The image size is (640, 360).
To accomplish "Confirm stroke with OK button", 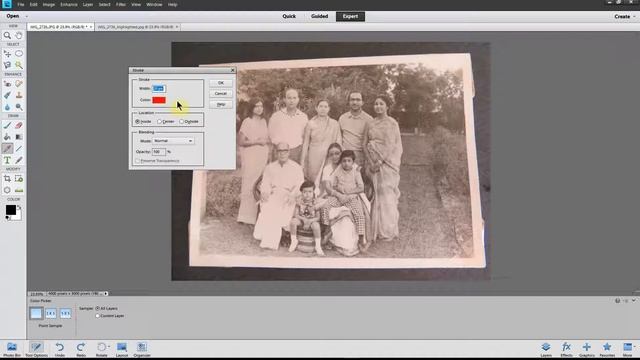I will click(x=221, y=83).
